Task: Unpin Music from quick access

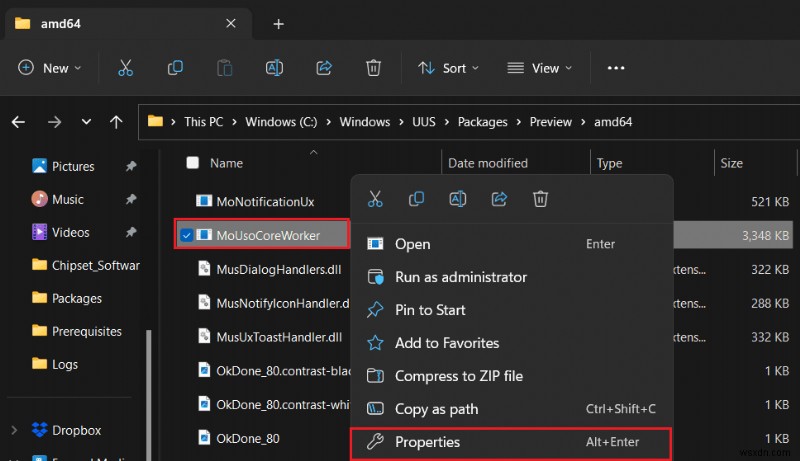Action: (x=131, y=199)
